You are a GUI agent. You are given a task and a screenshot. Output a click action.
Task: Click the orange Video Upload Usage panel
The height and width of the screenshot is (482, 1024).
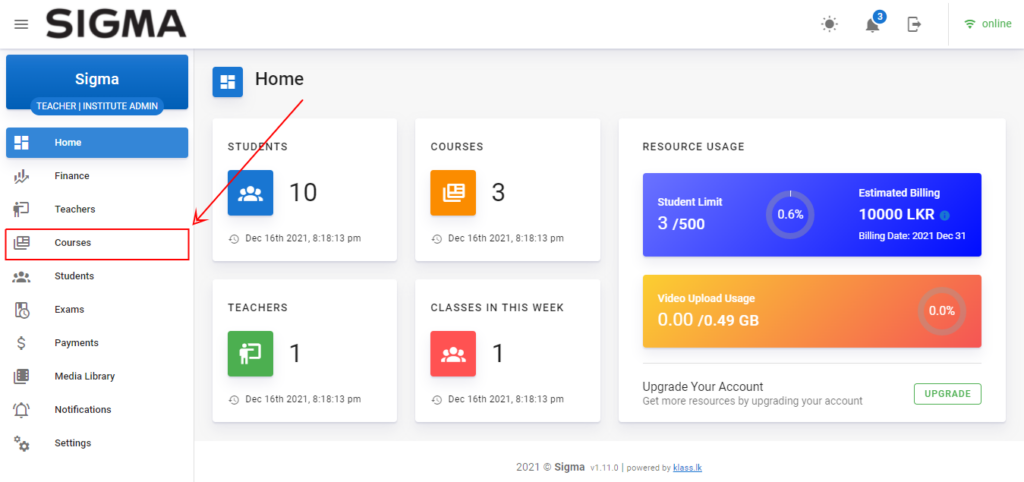(812, 311)
